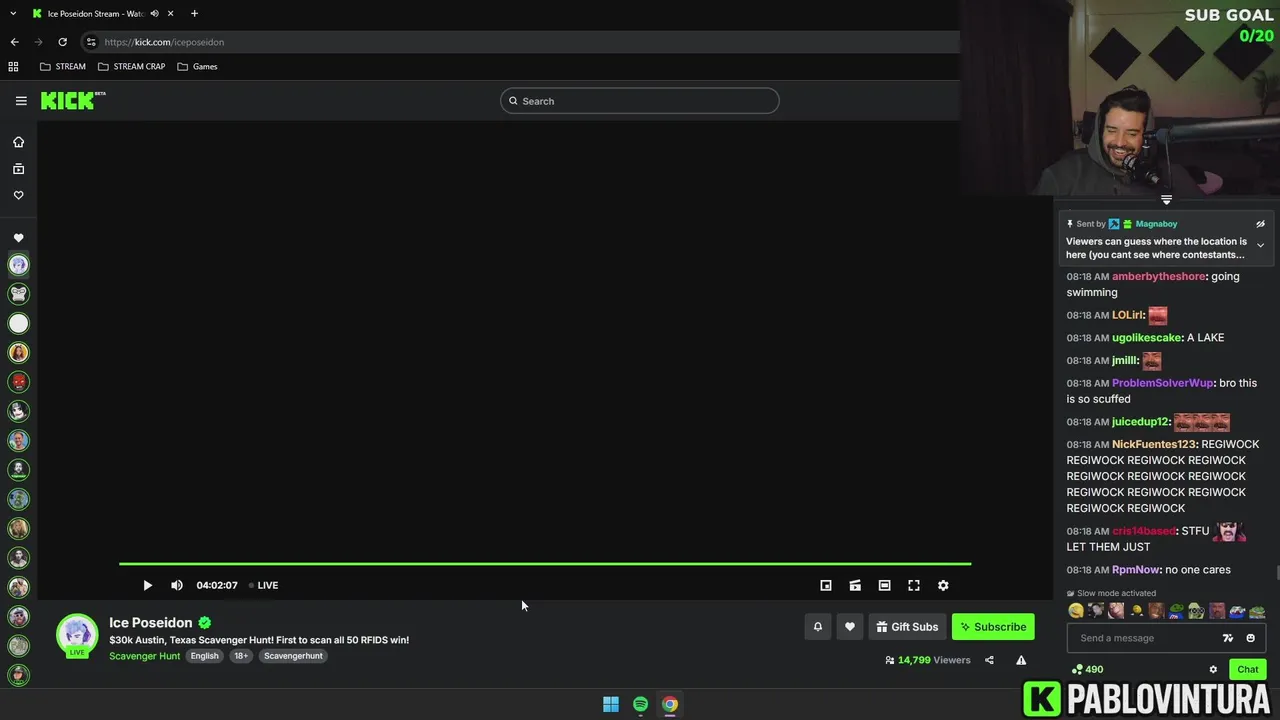Expand the pinned message chevron

tap(1260, 245)
